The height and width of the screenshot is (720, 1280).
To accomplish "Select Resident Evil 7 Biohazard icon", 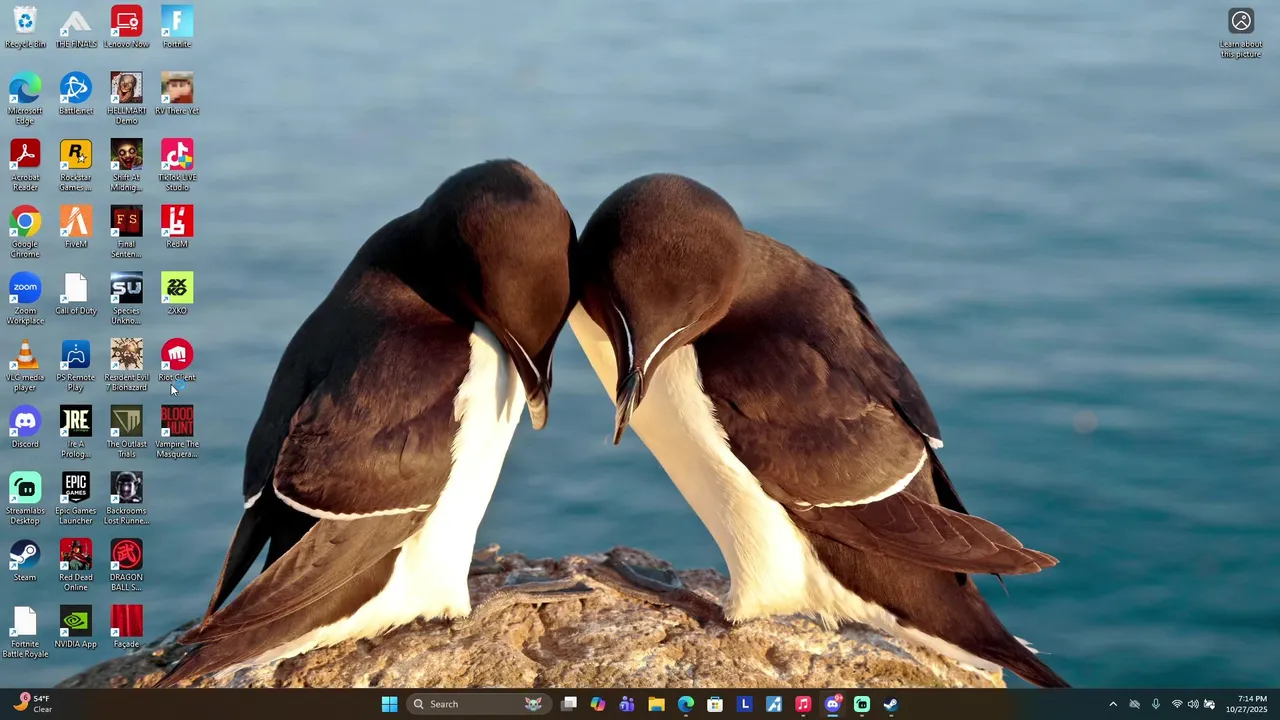I will click(126, 365).
